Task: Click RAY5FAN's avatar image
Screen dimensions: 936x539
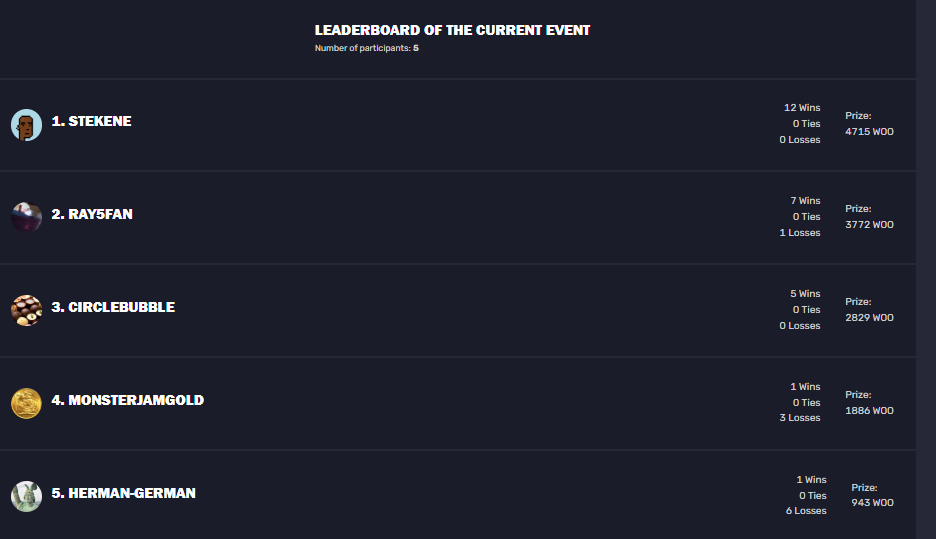Action: click(26, 217)
